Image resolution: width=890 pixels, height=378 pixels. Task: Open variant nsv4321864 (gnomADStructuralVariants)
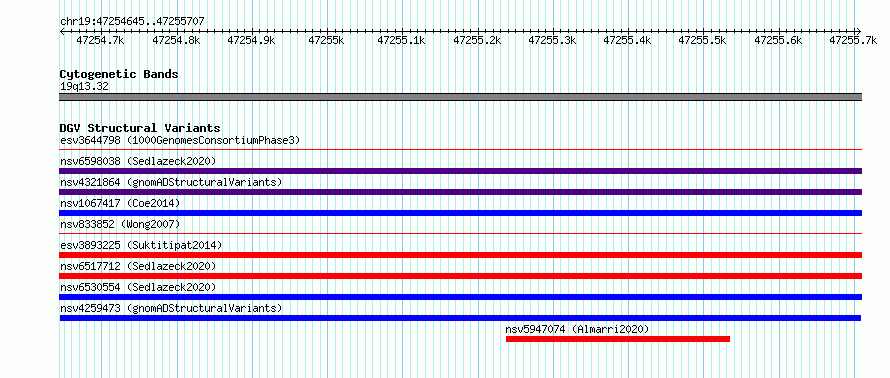(171, 182)
